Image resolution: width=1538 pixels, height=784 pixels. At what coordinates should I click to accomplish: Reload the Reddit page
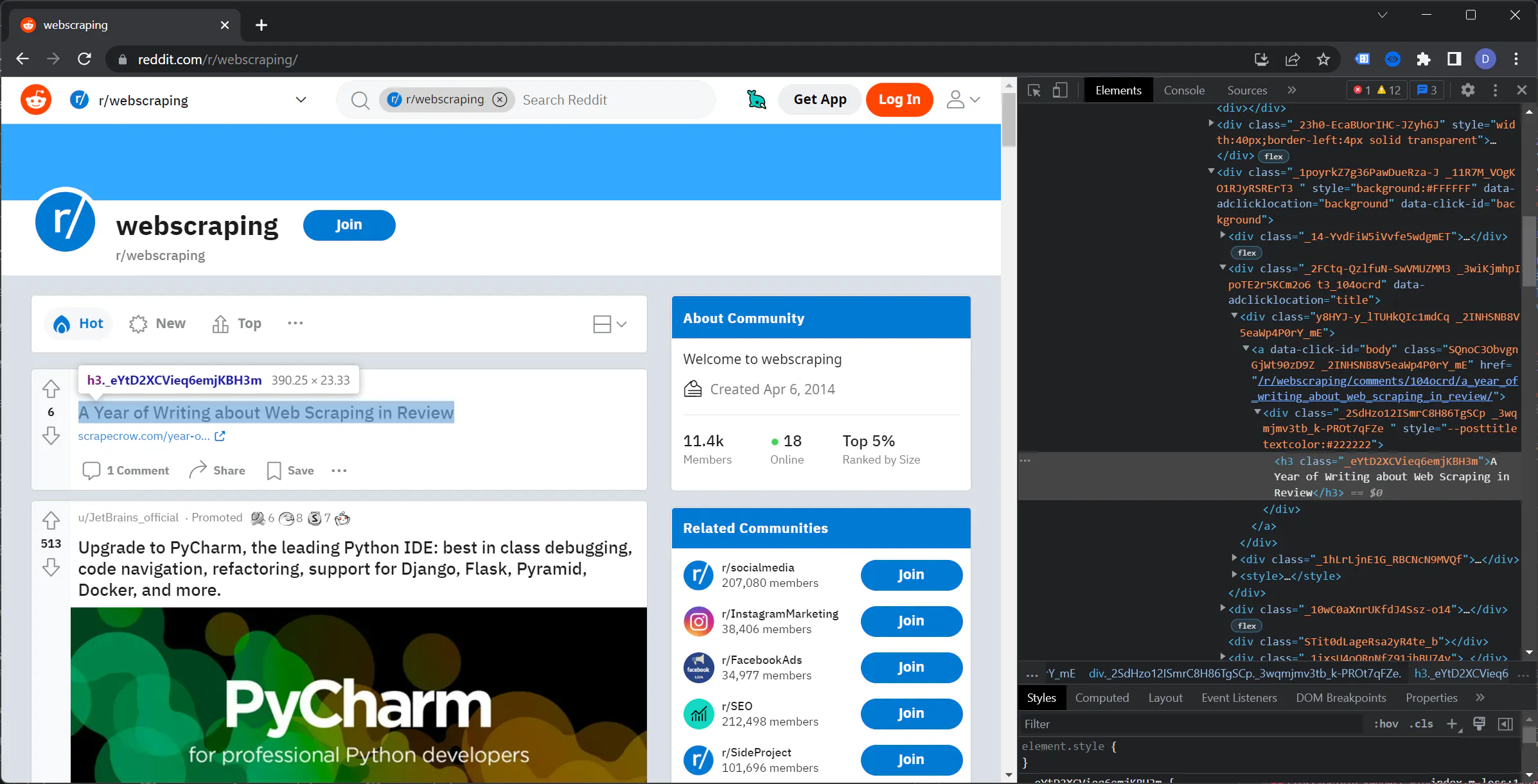coord(84,59)
